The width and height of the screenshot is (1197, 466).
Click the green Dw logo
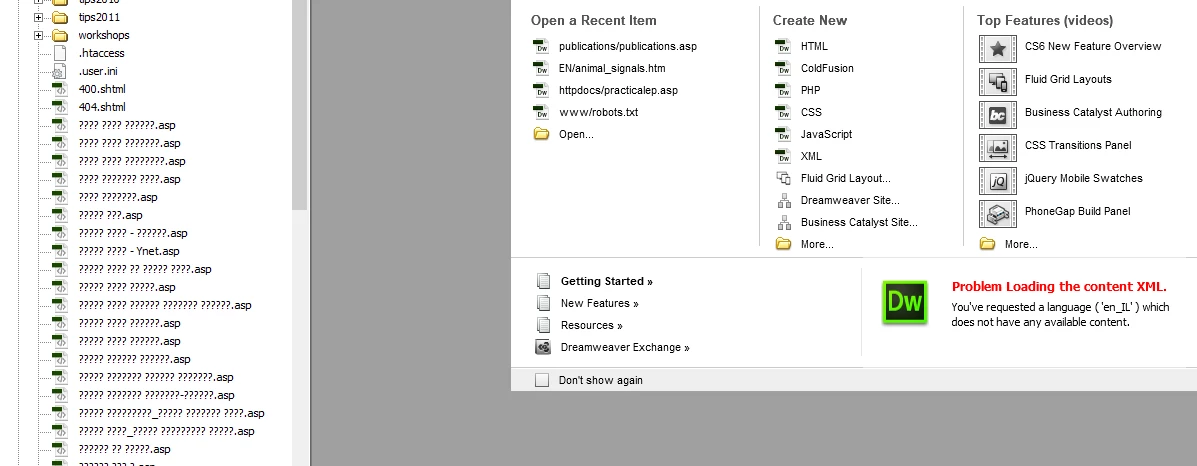(905, 303)
